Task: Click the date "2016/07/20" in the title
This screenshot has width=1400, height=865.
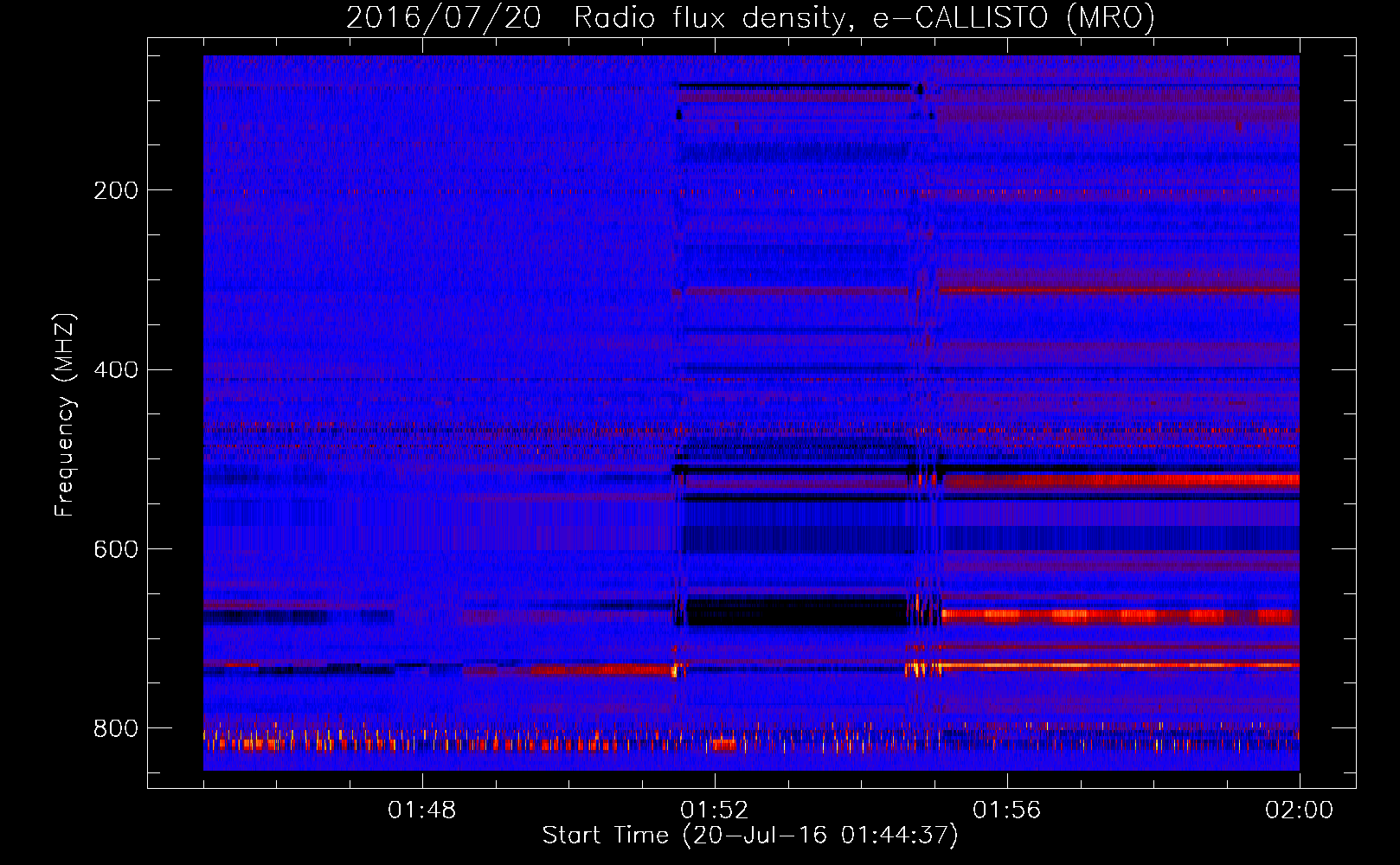Action: (x=443, y=17)
